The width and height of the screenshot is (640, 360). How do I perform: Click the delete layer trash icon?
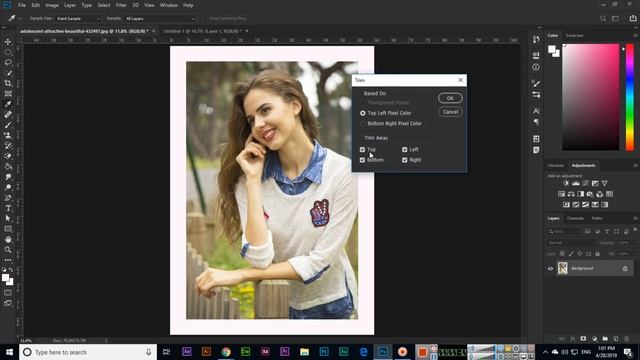click(627, 339)
